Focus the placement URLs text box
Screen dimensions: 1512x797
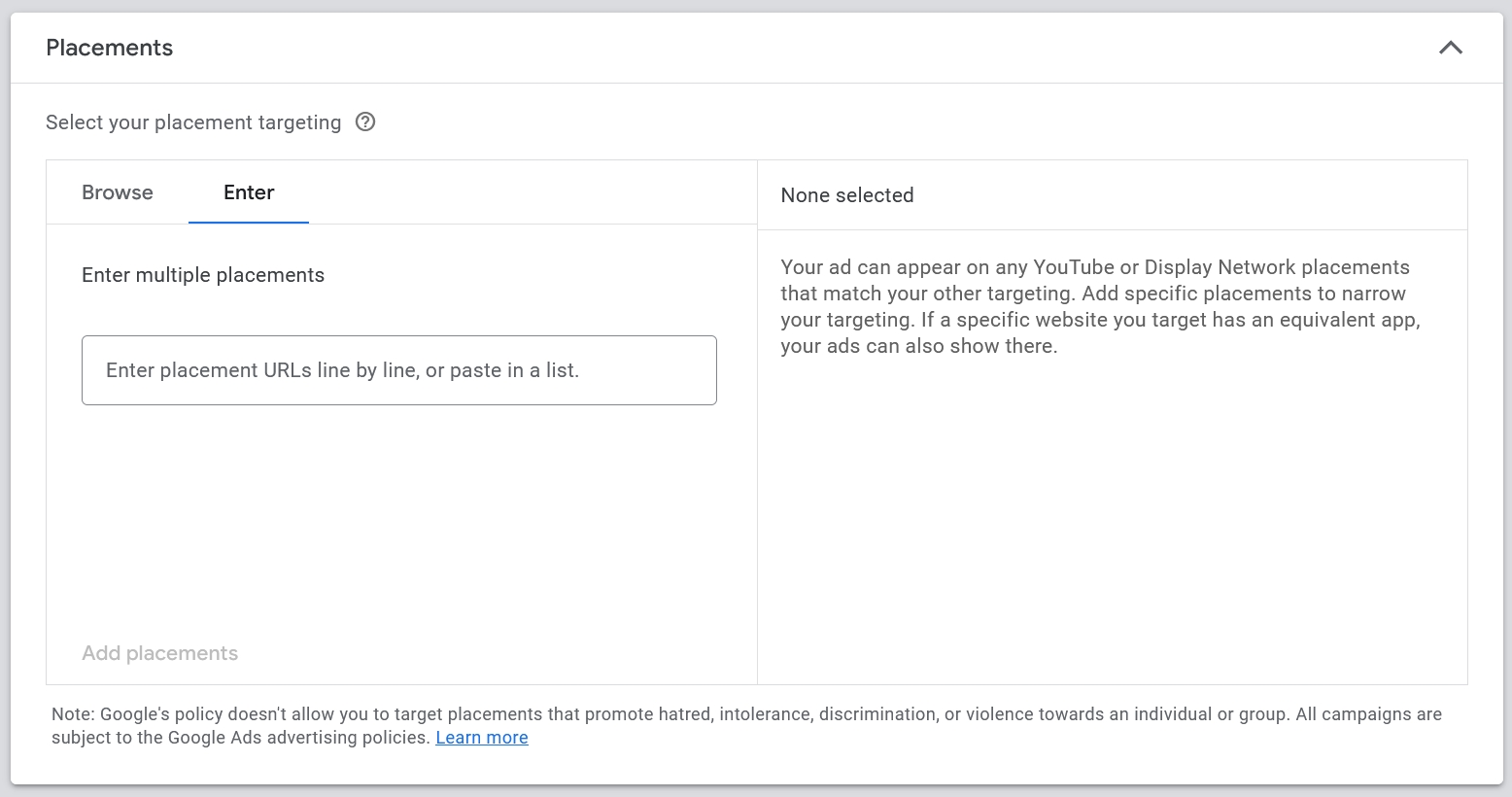399,370
